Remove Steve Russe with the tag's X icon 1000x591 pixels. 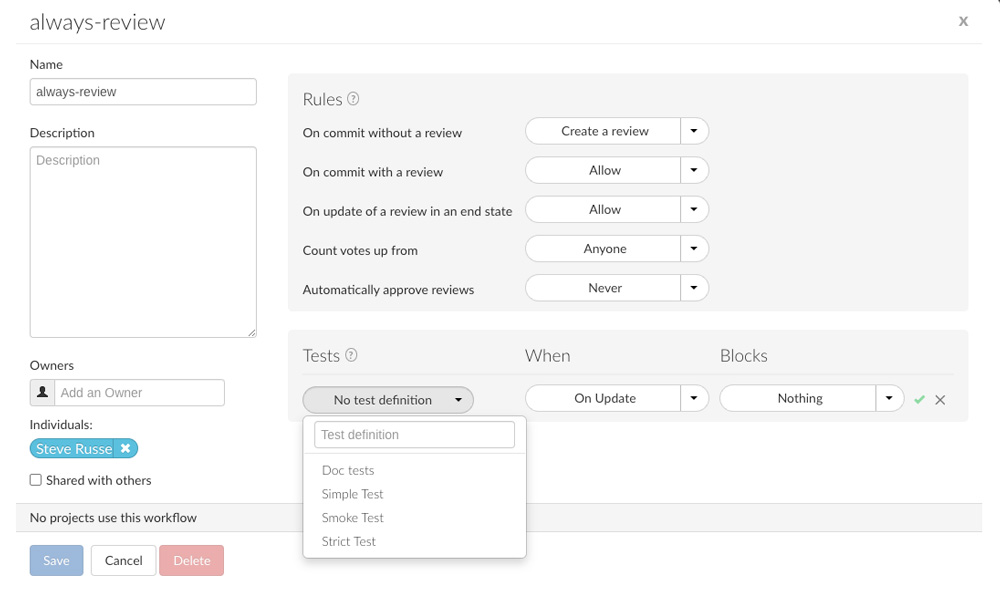coord(125,448)
